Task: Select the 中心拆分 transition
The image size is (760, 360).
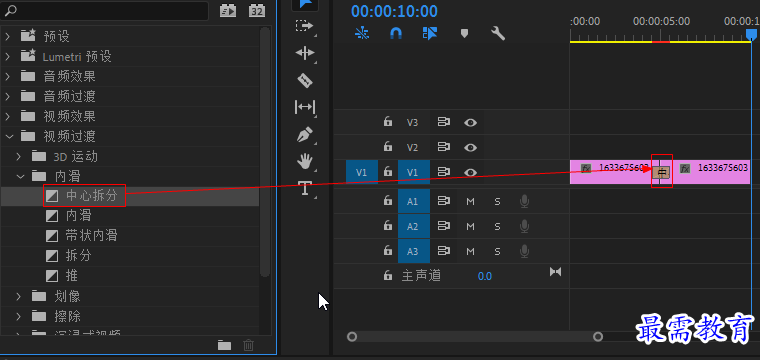Action: (x=92, y=196)
